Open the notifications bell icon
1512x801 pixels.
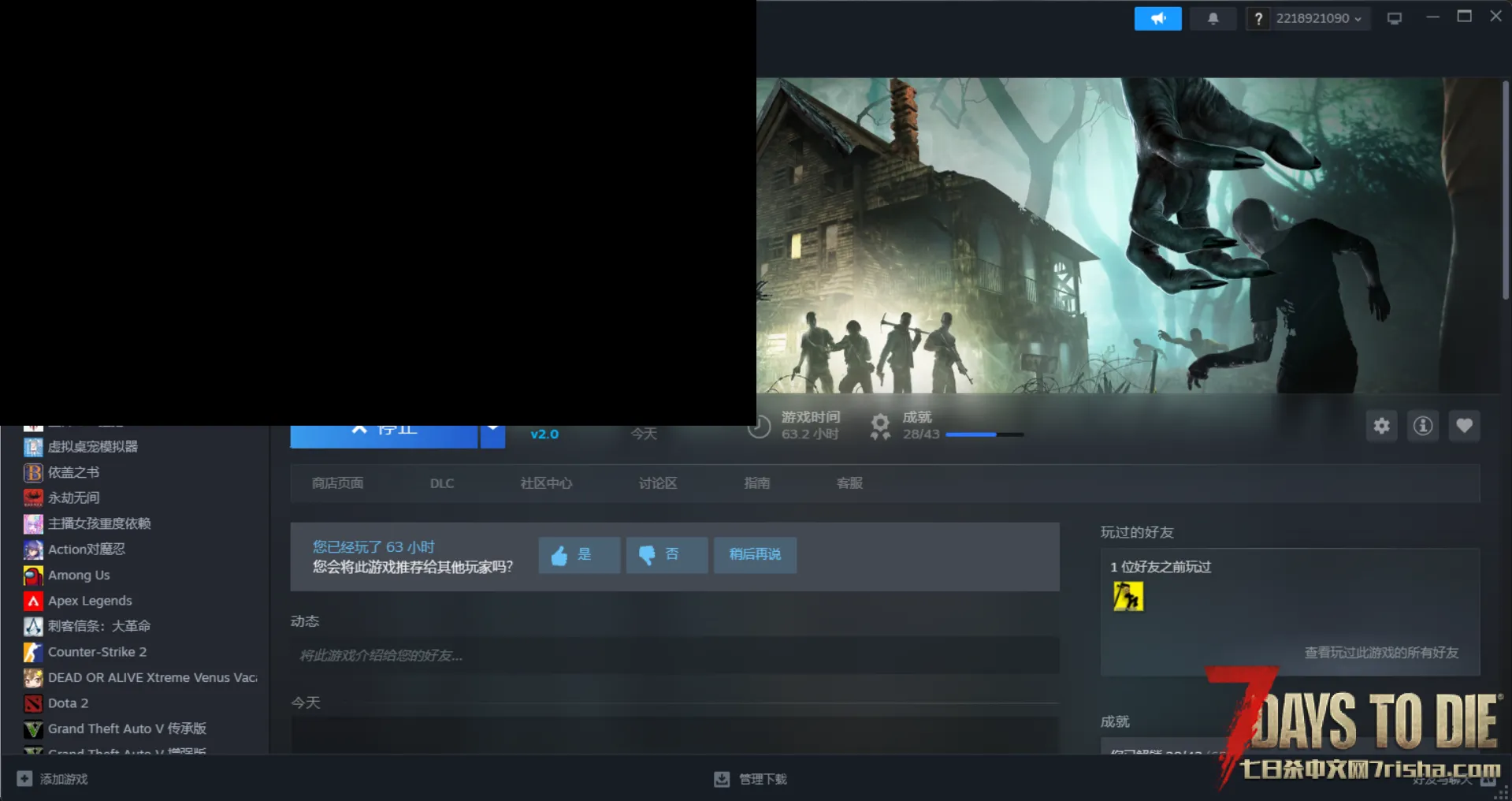click(x=1213, y=18)
